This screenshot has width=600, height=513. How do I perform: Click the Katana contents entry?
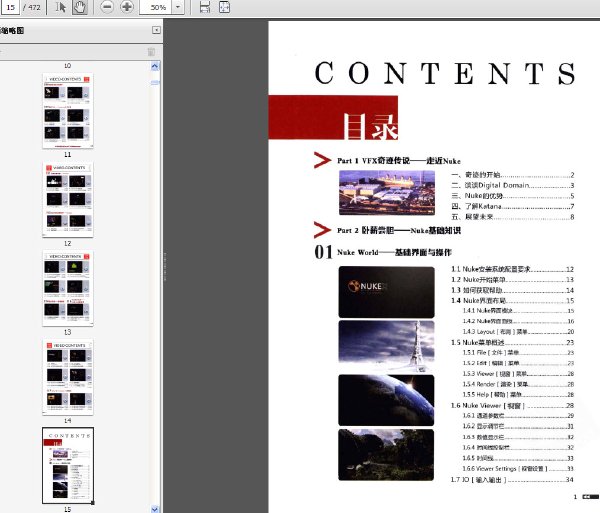pyautogui.click(x=513, y=206)
